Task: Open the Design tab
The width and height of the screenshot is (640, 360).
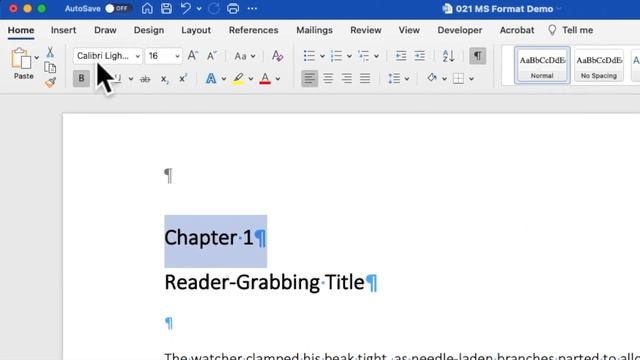Action: [x=149, y=30]
